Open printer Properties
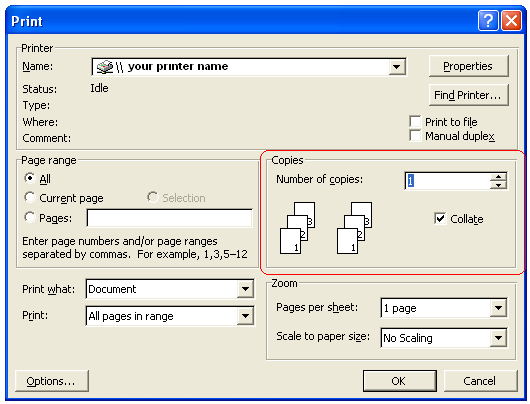 (x=468, y=66)
